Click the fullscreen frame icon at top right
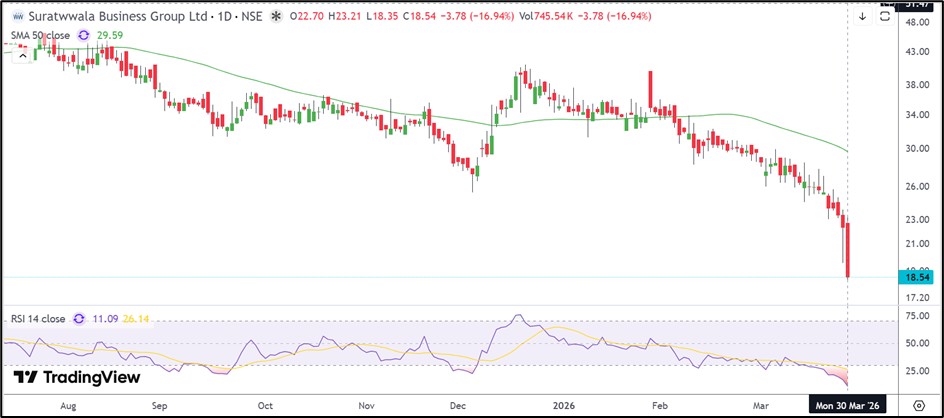The height and width of the screenshot is (418, 944). (x=885, y=17)
